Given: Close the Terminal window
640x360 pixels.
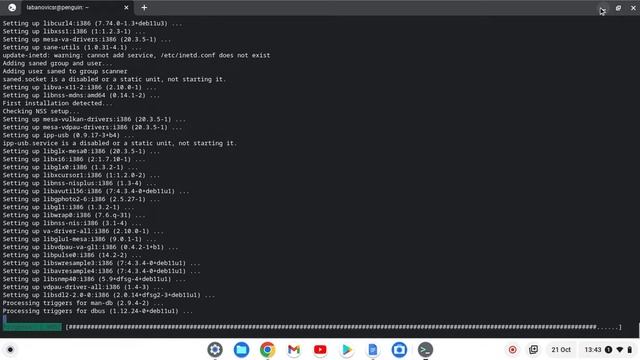Looking at the screenshot, I should (633, 8).
